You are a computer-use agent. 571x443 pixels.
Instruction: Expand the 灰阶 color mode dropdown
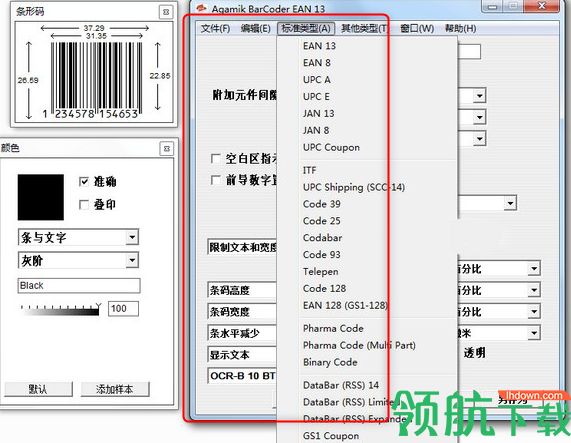coord(132,260)
